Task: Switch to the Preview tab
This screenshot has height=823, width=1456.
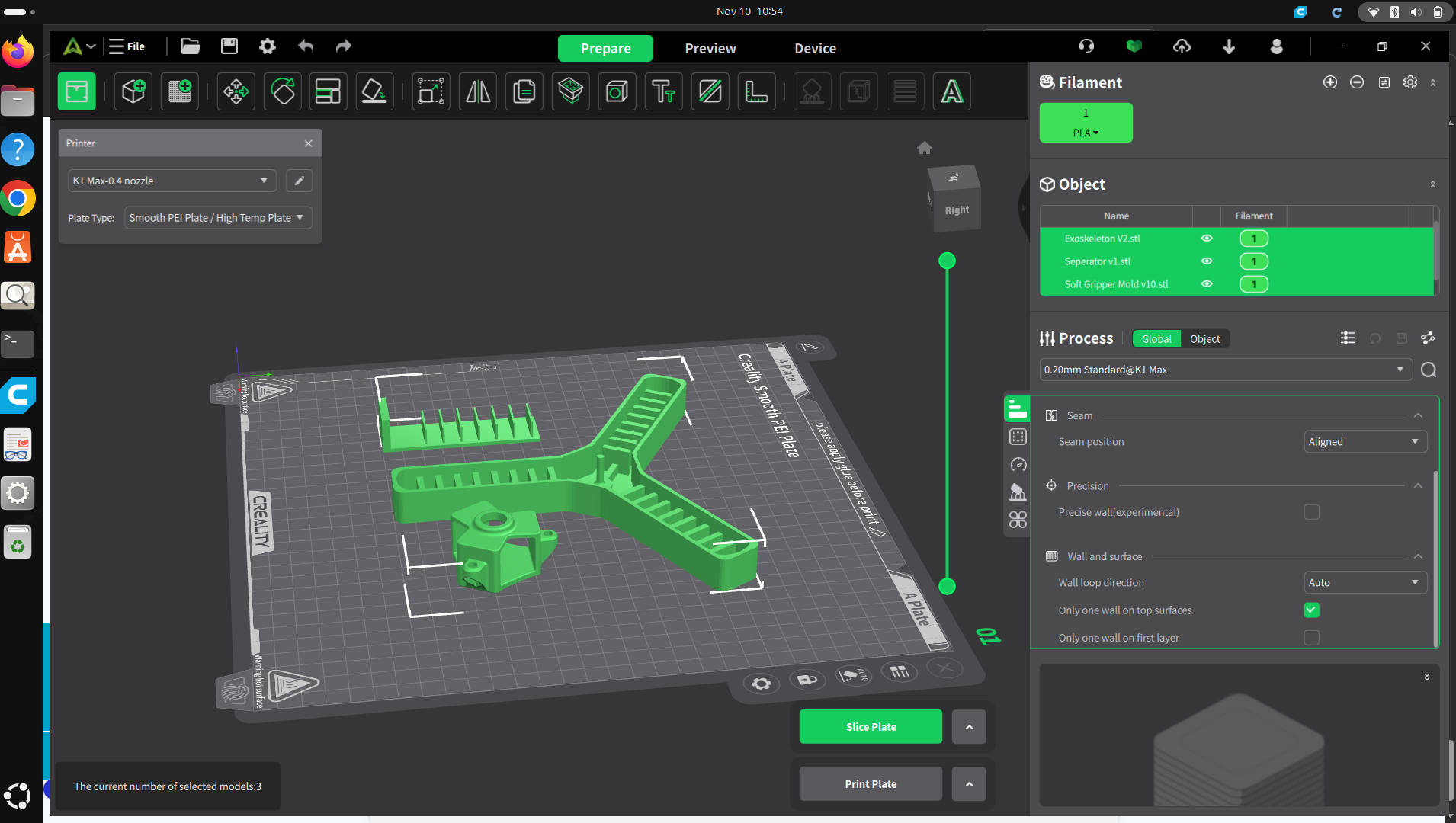Action: [710, 48]
